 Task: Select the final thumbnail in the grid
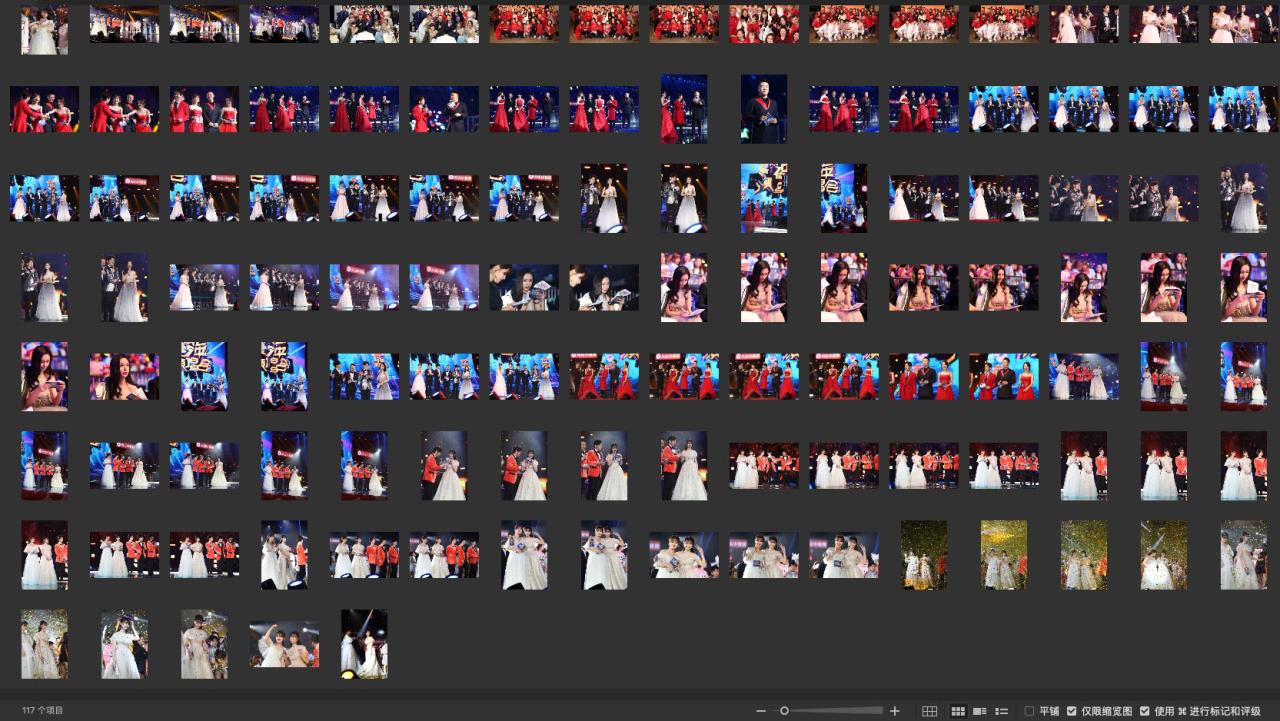(x=364, y=644)
